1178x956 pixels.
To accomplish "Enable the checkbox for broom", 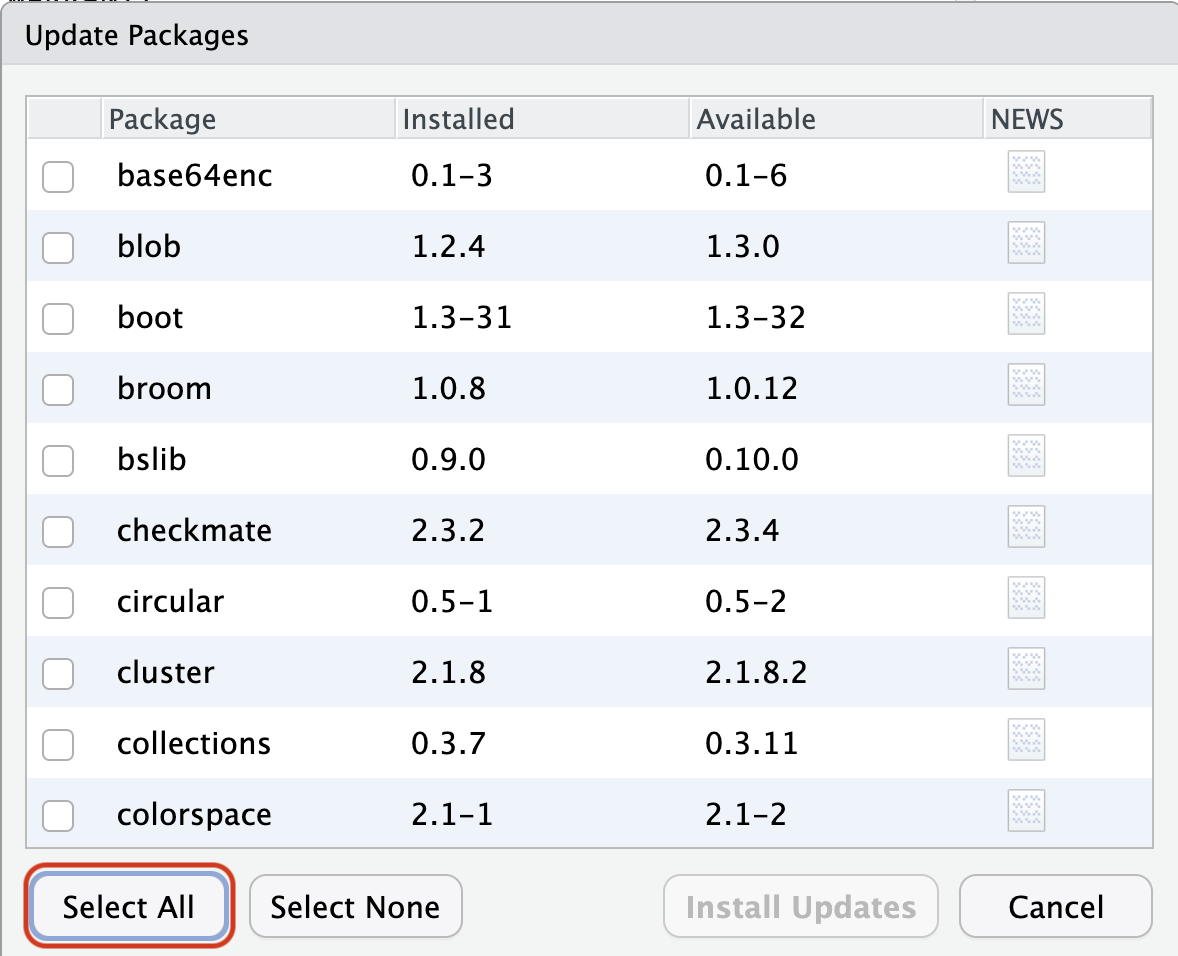I will click(57, 390).
